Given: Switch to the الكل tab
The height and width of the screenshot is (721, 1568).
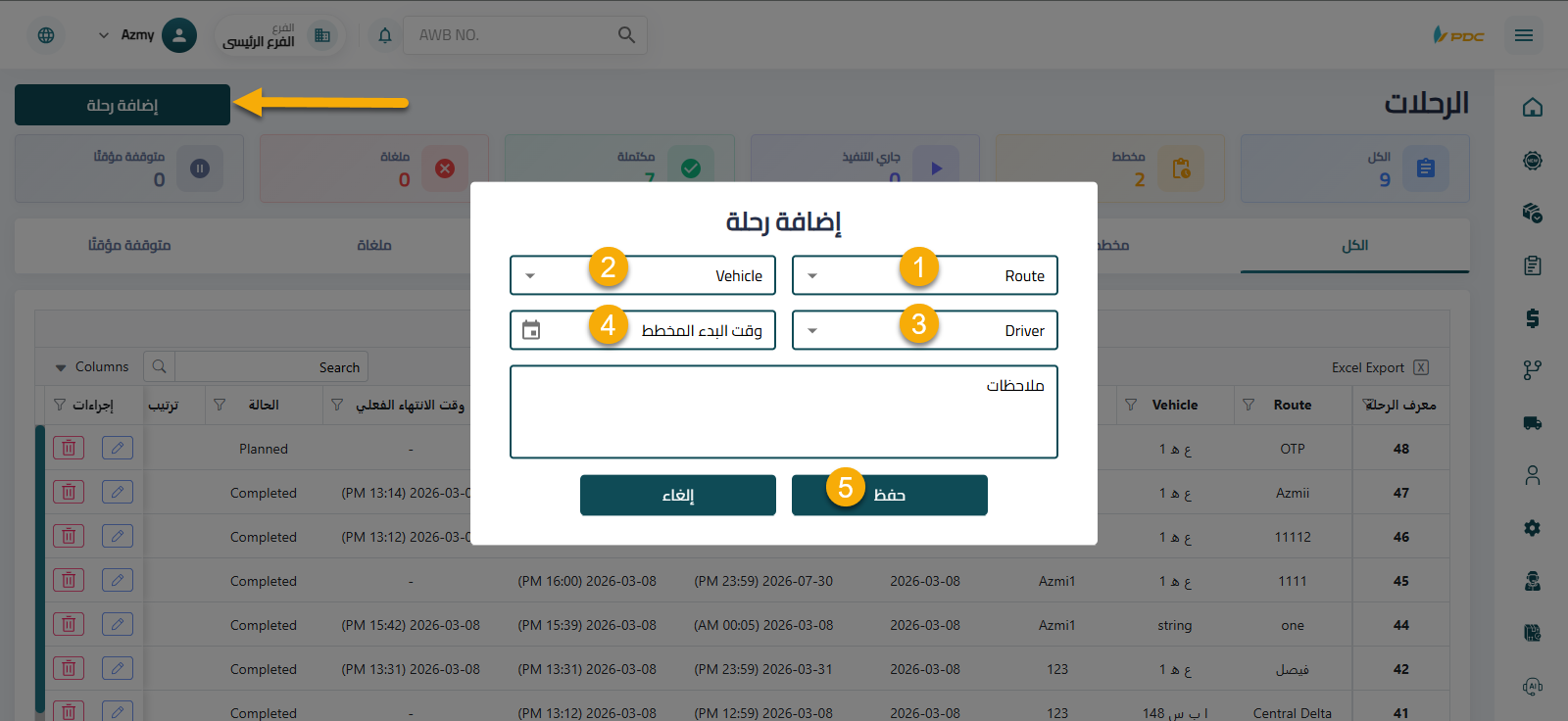Looking at the screenshot, I should click(1354, 245).
